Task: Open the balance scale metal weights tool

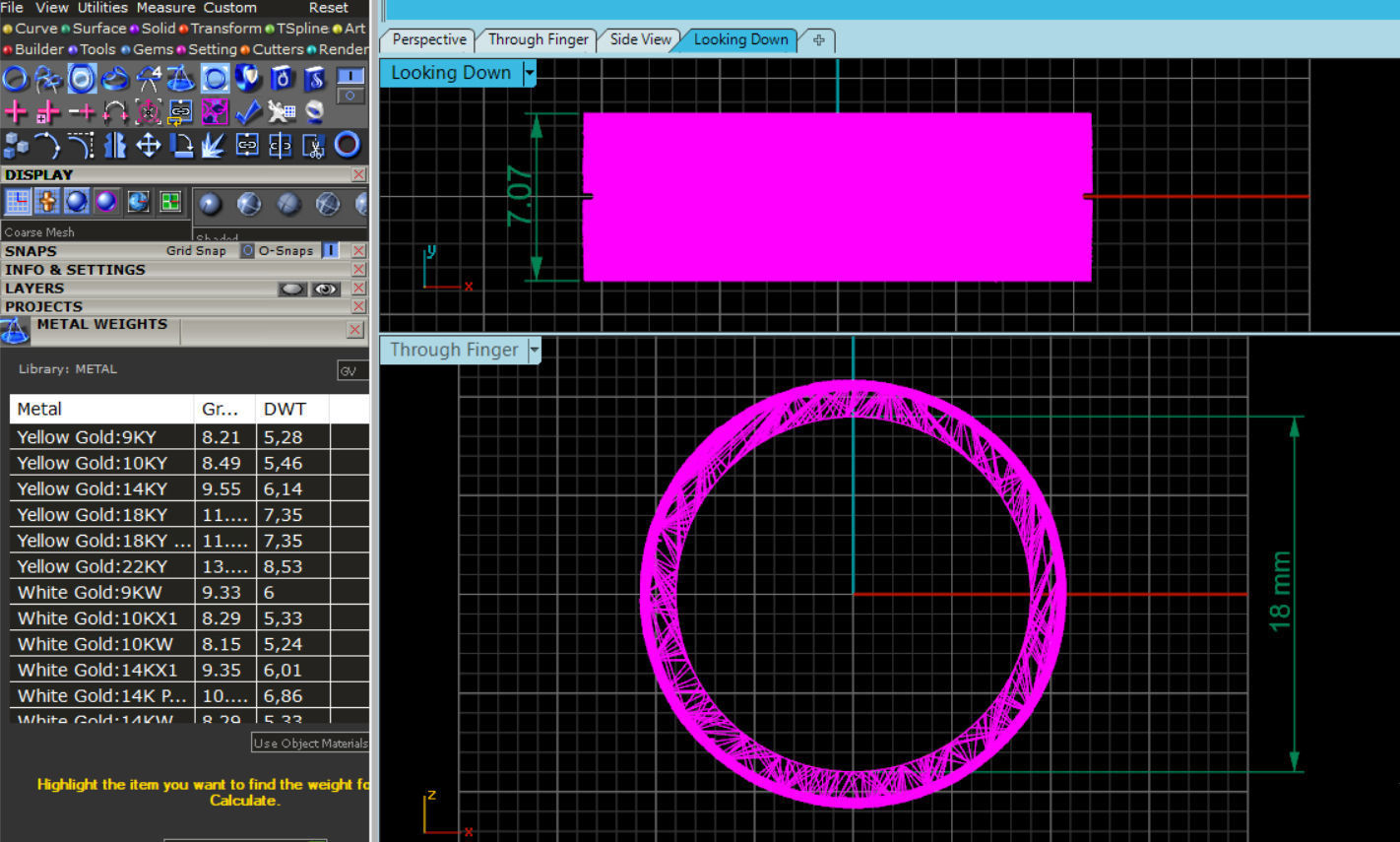Action: (x=181, y=78)
